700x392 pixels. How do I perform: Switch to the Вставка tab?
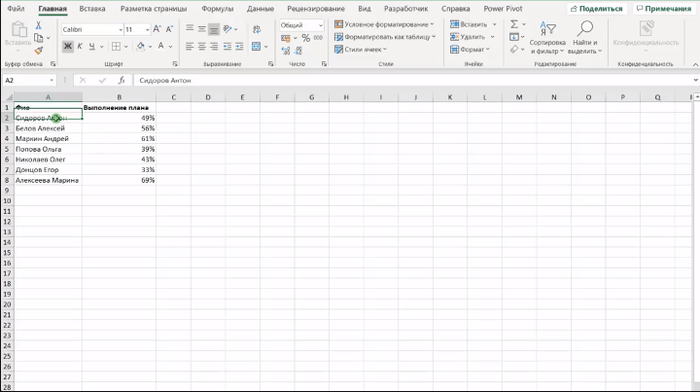point(92,8)
